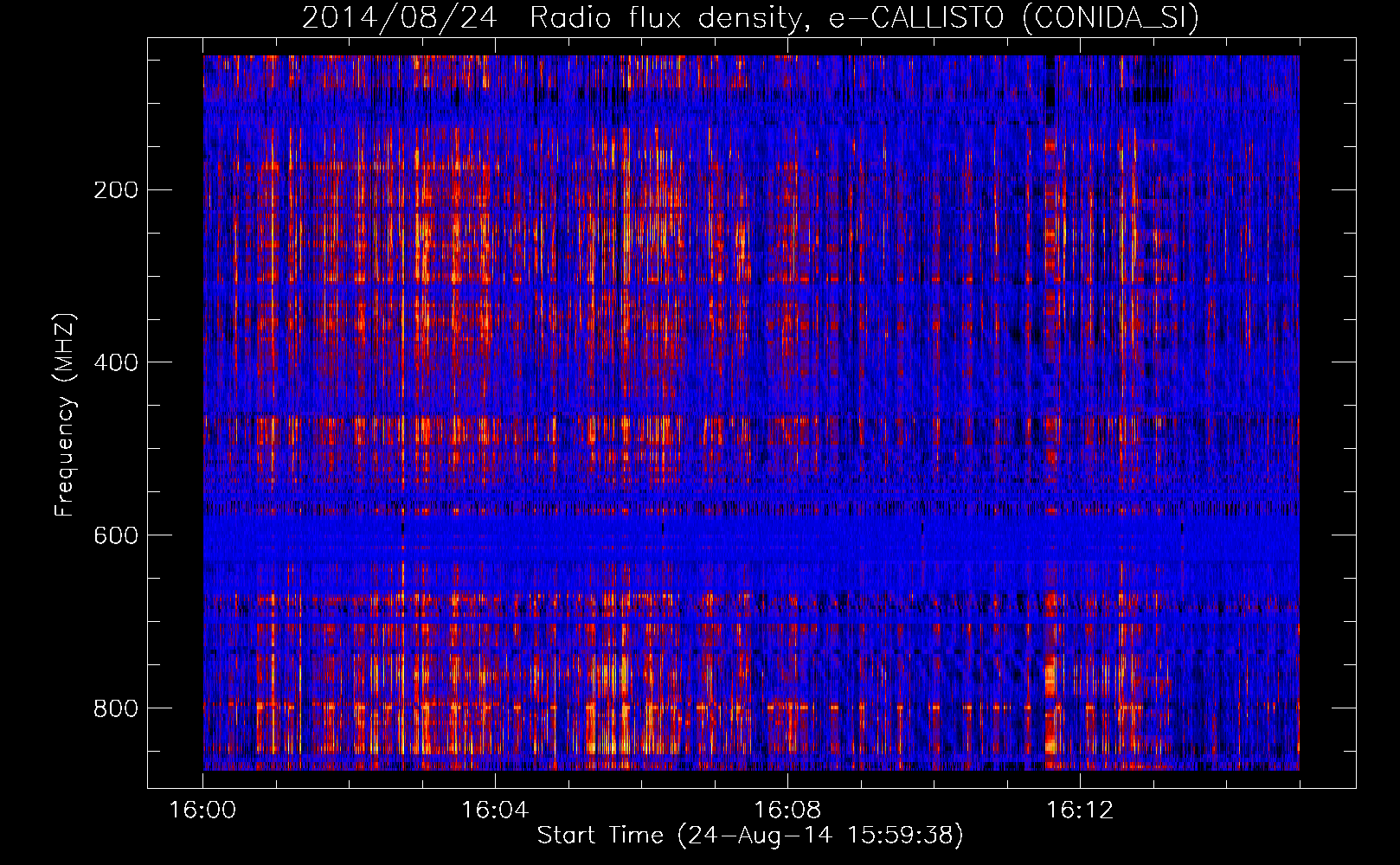Click the '16:12' time tick label

coord(1080,811)
